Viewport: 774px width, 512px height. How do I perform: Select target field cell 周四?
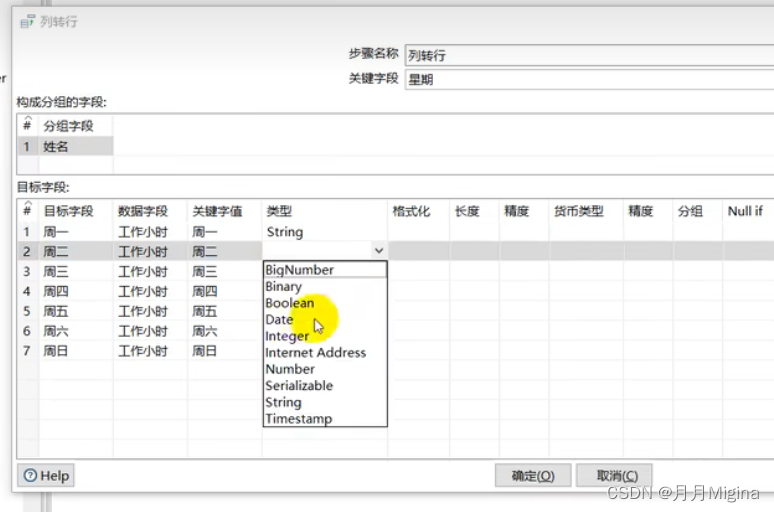[76, 291]
